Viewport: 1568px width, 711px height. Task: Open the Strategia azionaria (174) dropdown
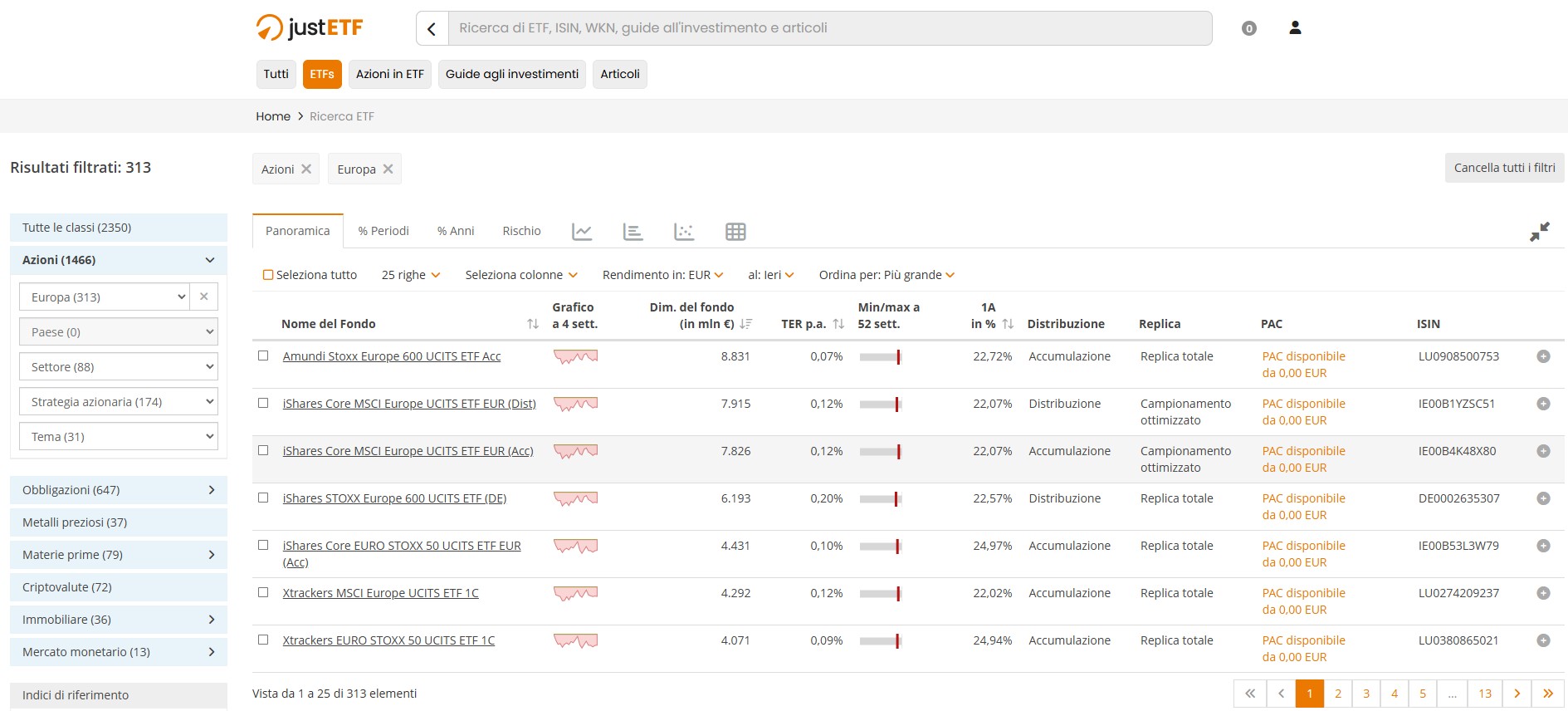click(x=119, y=401)
